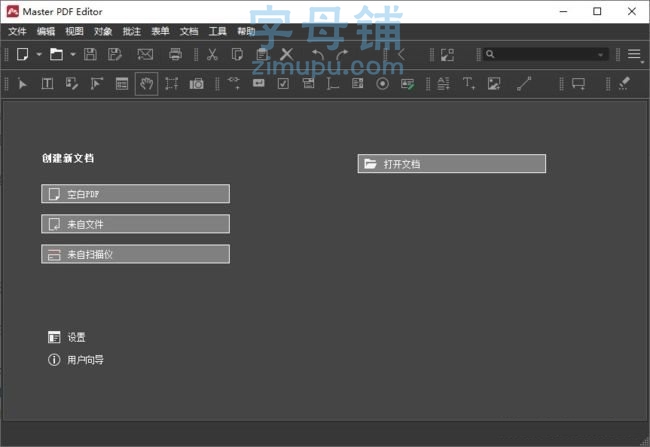
Task: Maximize the Master PDF Editor window
Action: point(597,11)
